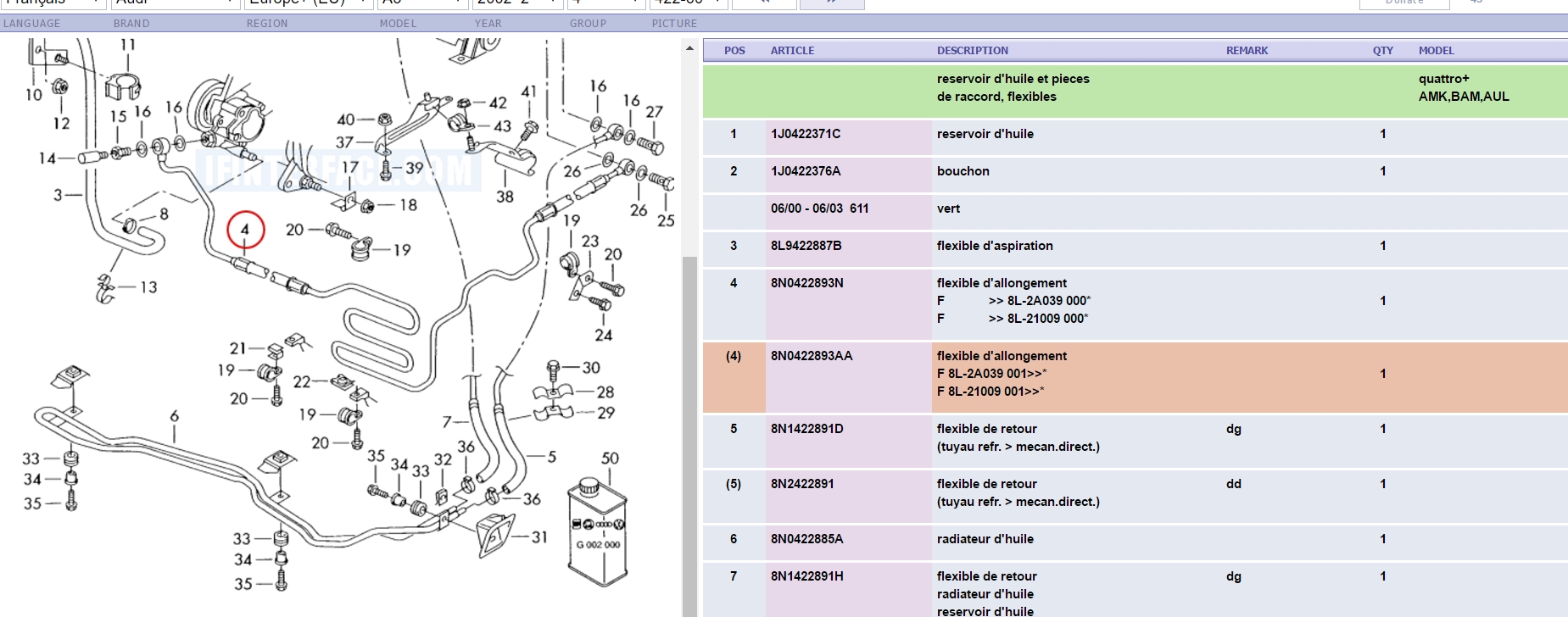Click the scroll-up arrow of the diagram scrollbar

point(689,48)
